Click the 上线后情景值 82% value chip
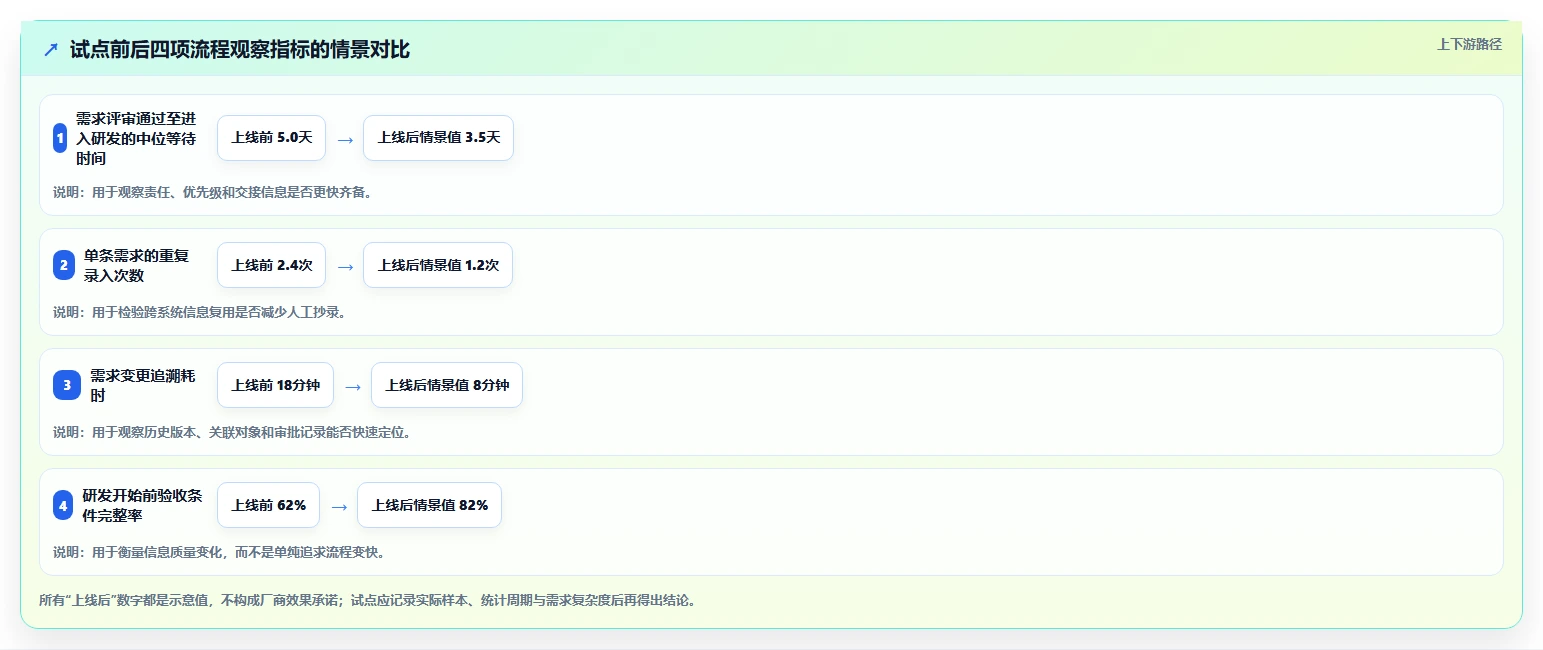1543x650 pixels. point(429,506)
